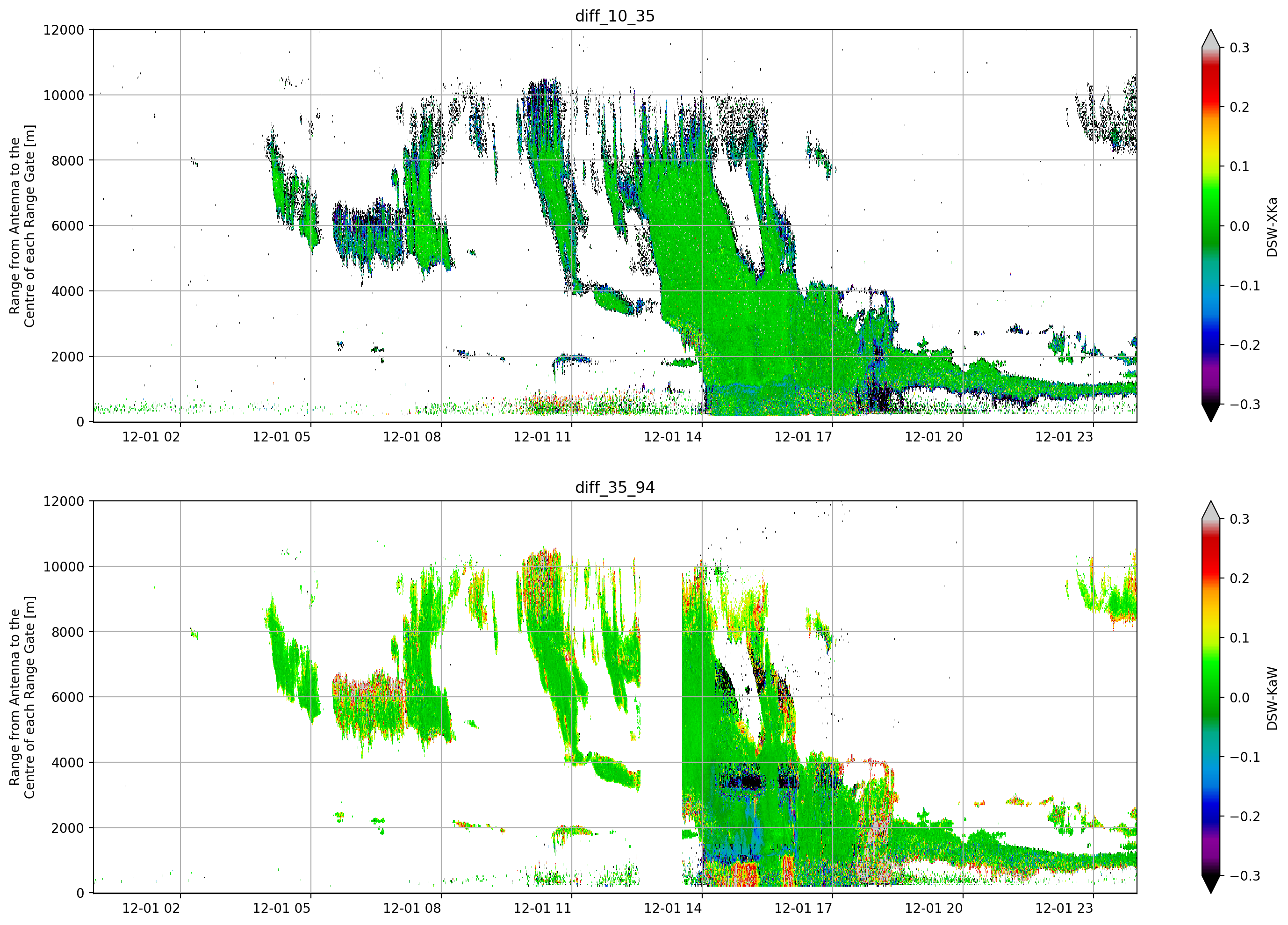The width and height of the screenshot is (1288, 925).
Task: Click the gray upper arrow of DSW-KaW colorbar
Action: [1211, 511]
